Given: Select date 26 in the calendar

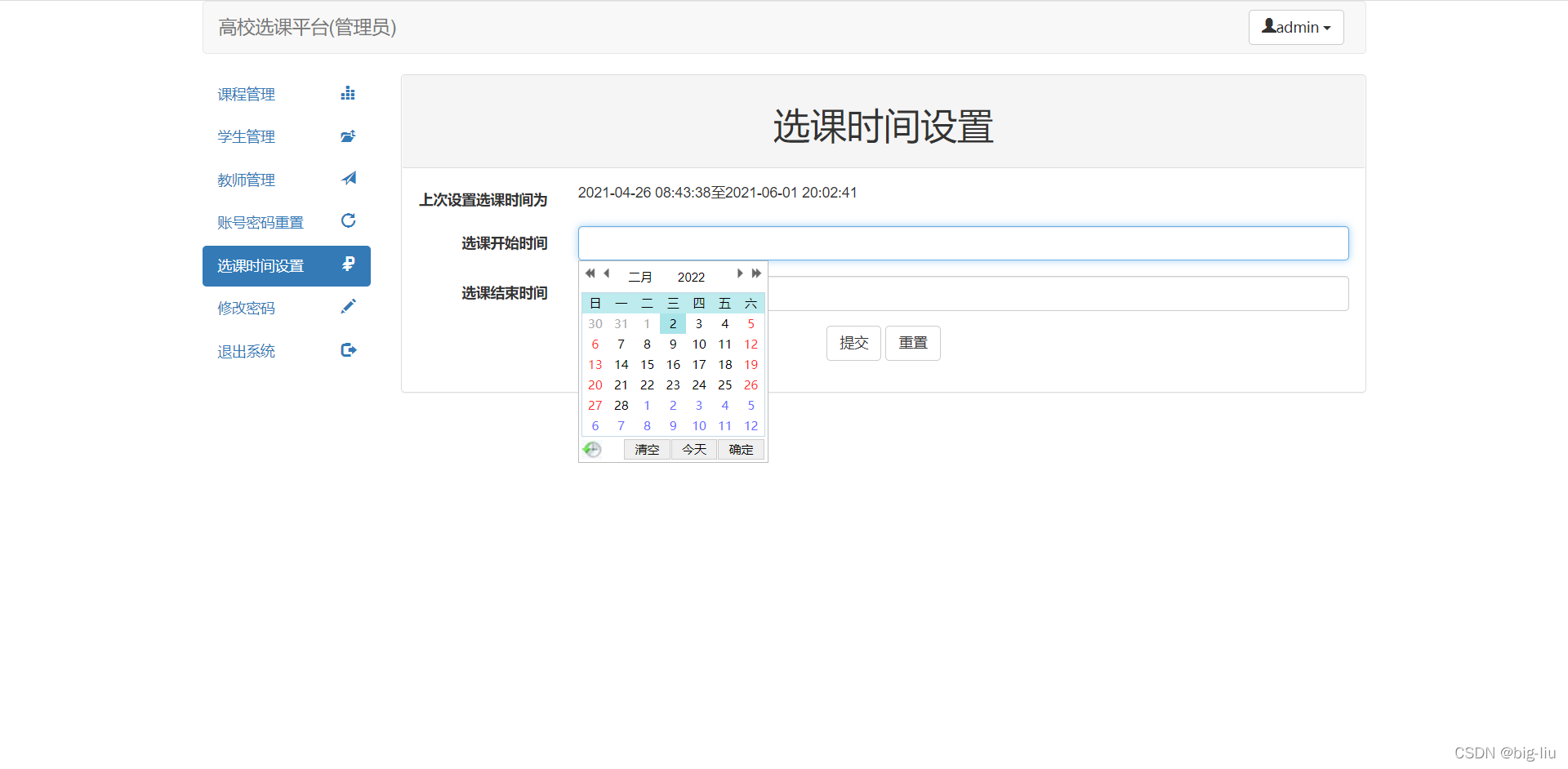Looking at the screenshot, I should tap(751, 385).
